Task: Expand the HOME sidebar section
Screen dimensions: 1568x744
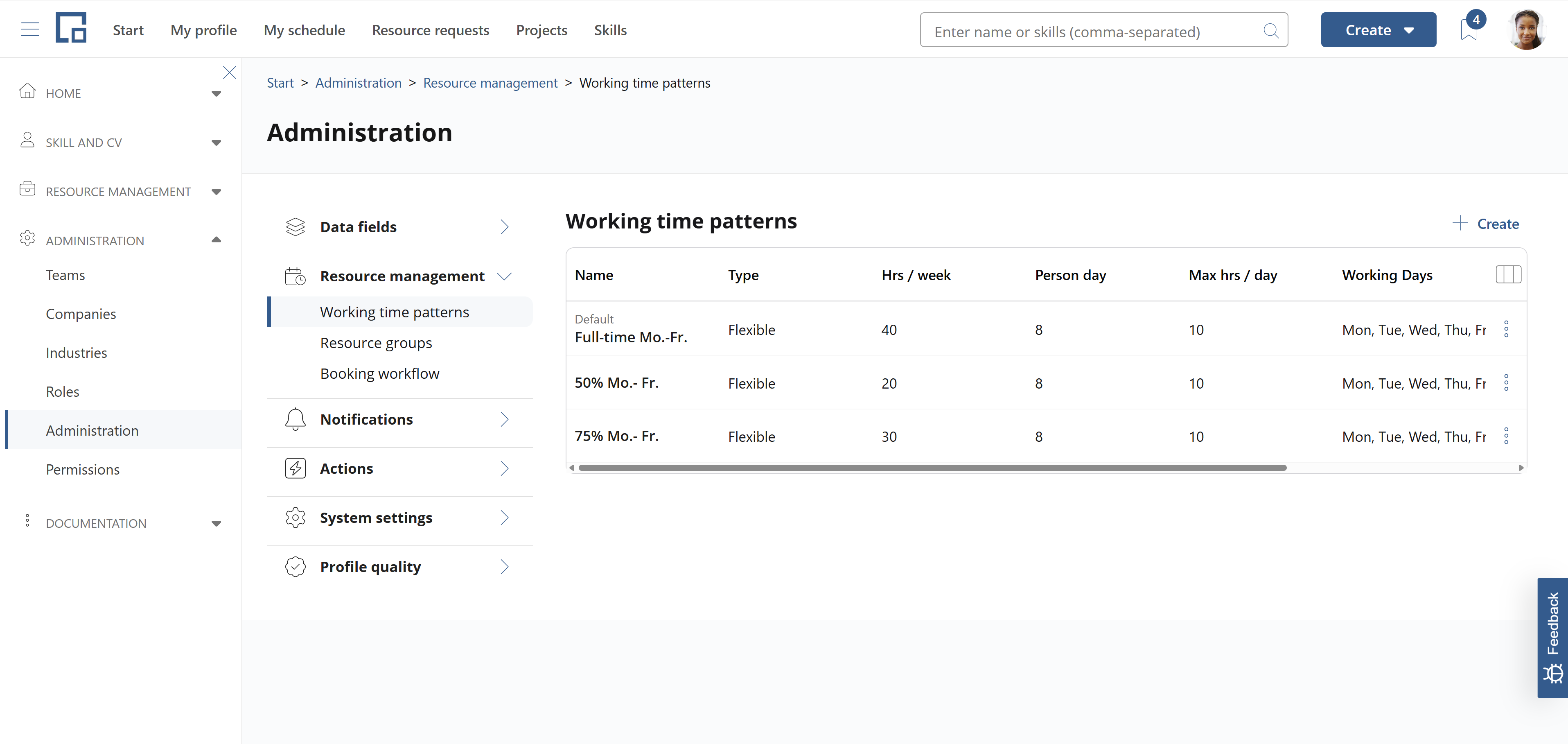Action: point(216,94)
